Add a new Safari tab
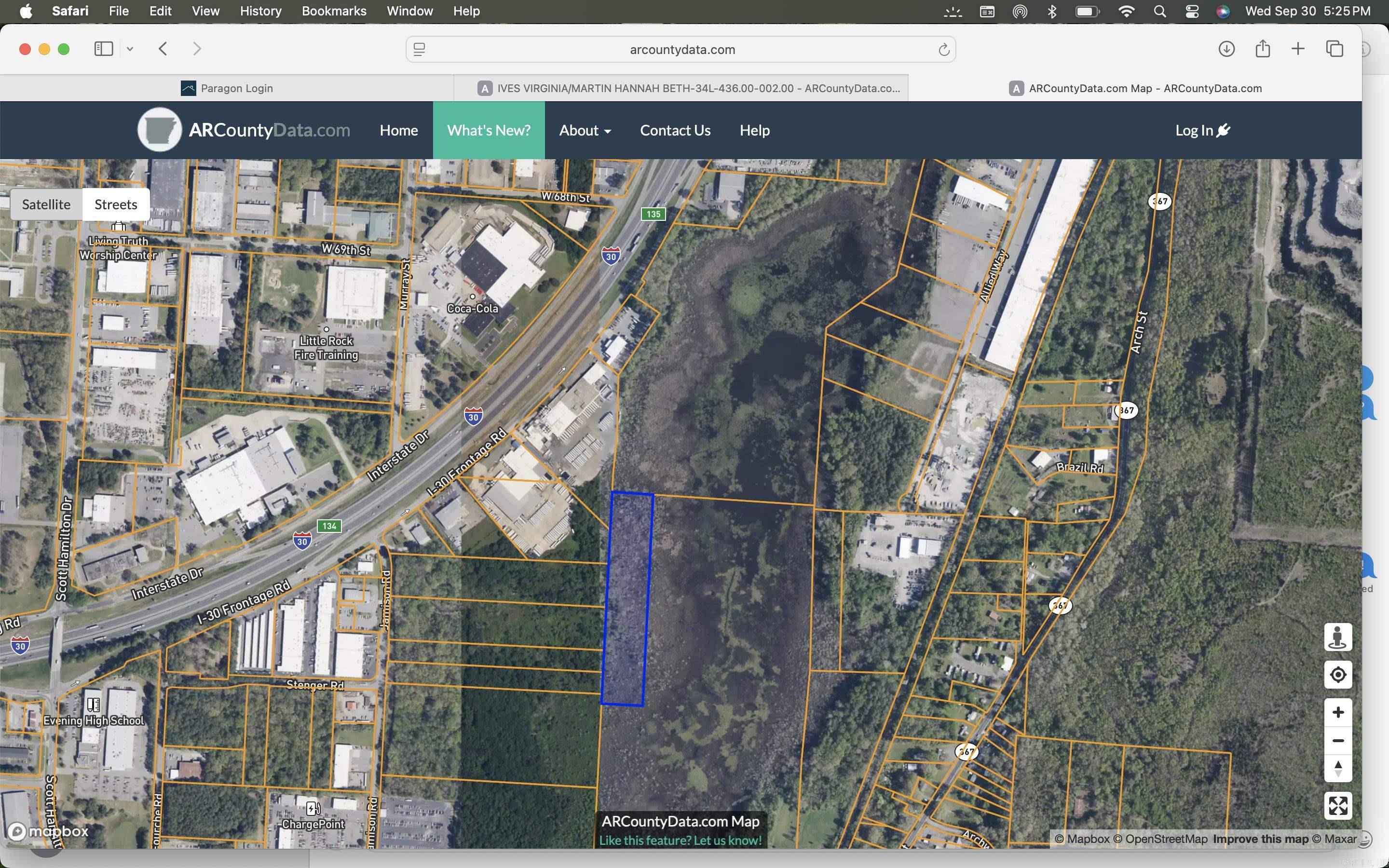This screenshot has height=868, width=1389. [x=1298, y=49]
